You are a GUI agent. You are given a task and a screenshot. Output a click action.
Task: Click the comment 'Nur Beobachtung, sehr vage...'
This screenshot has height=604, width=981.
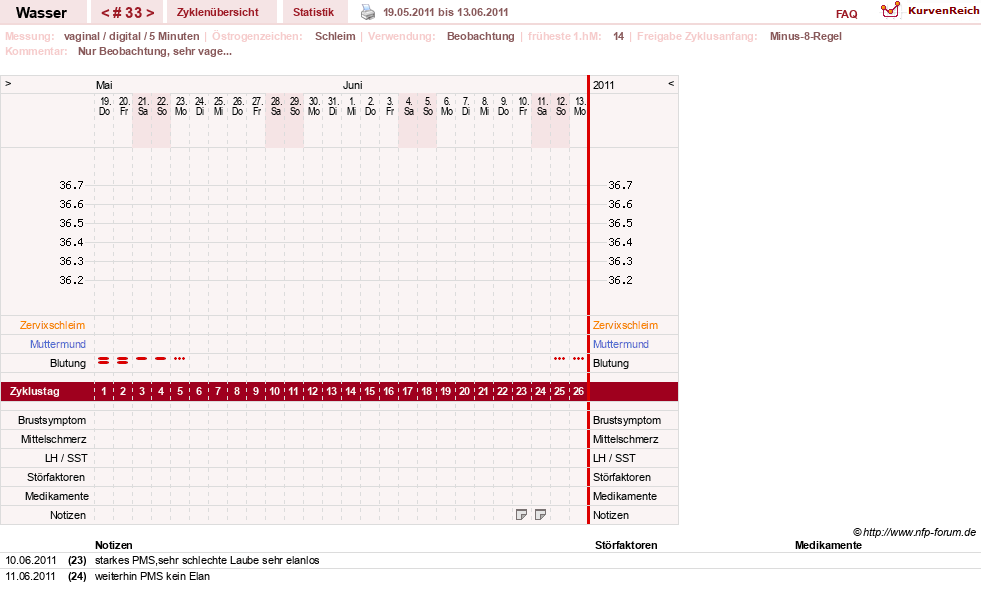(x=155, y=51)
